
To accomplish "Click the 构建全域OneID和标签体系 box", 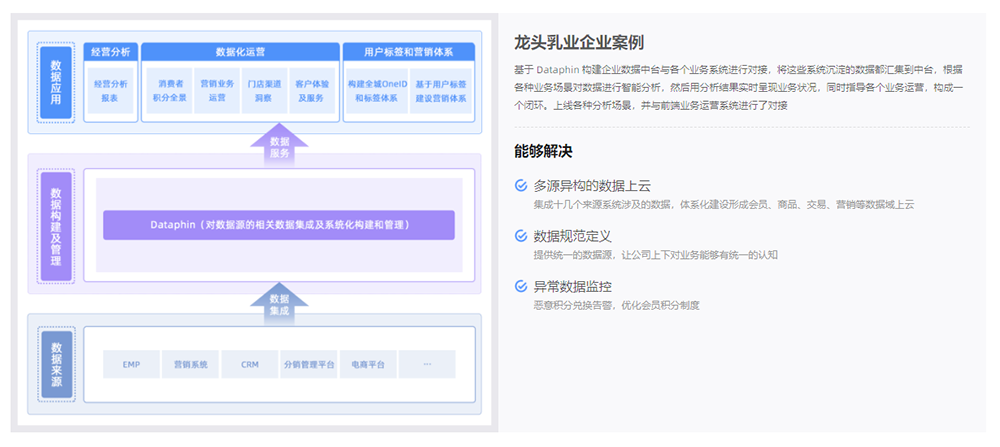I will tap(377, 91).
